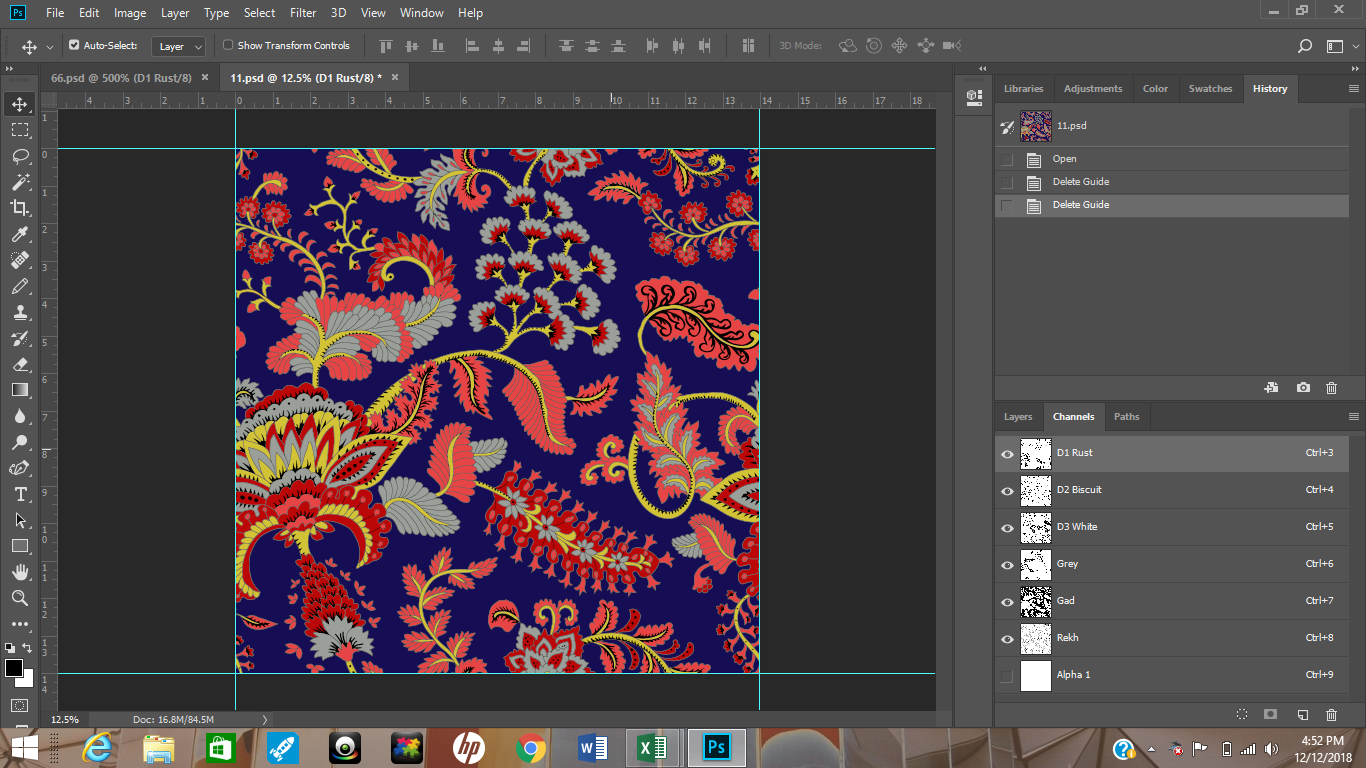Create new snapshot with camera icon
The image size is (1366, 768).
tap(1303, 387)
